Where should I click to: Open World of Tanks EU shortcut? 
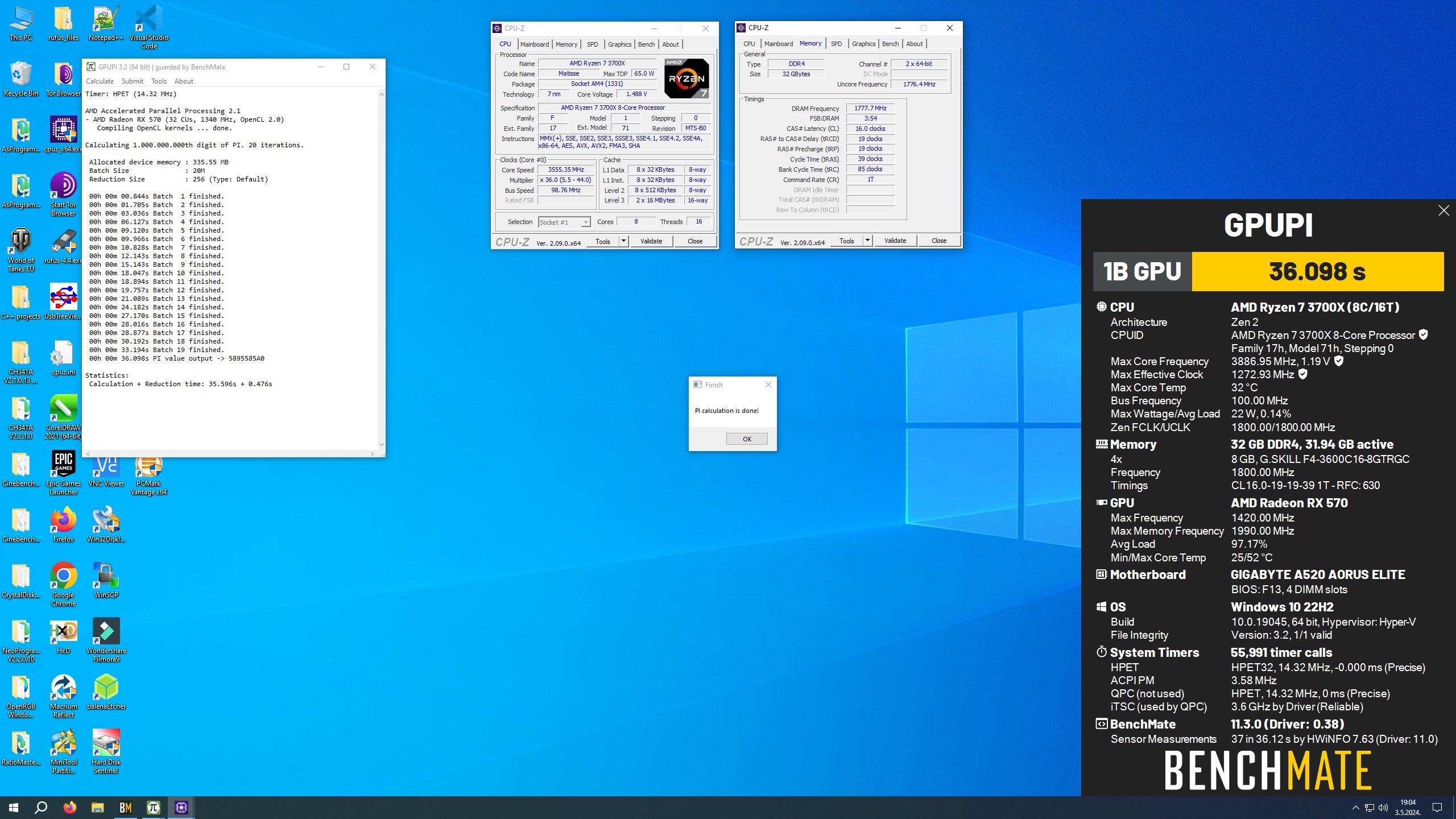click(21, 250)
